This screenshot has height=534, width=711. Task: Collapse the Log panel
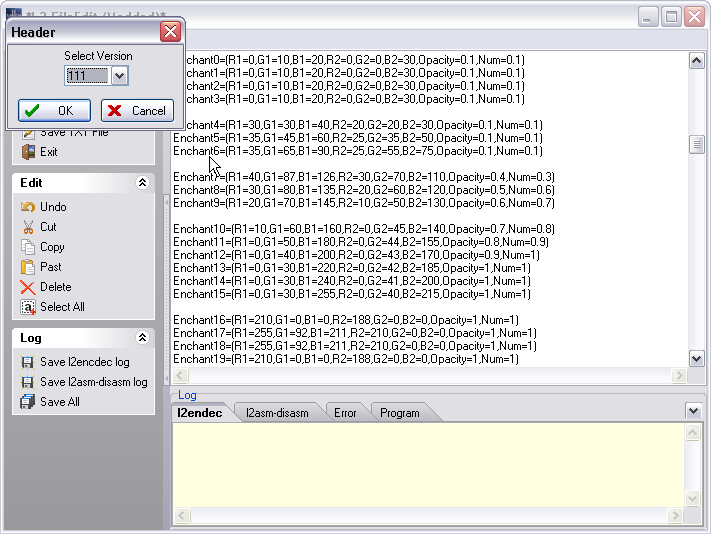142,338
